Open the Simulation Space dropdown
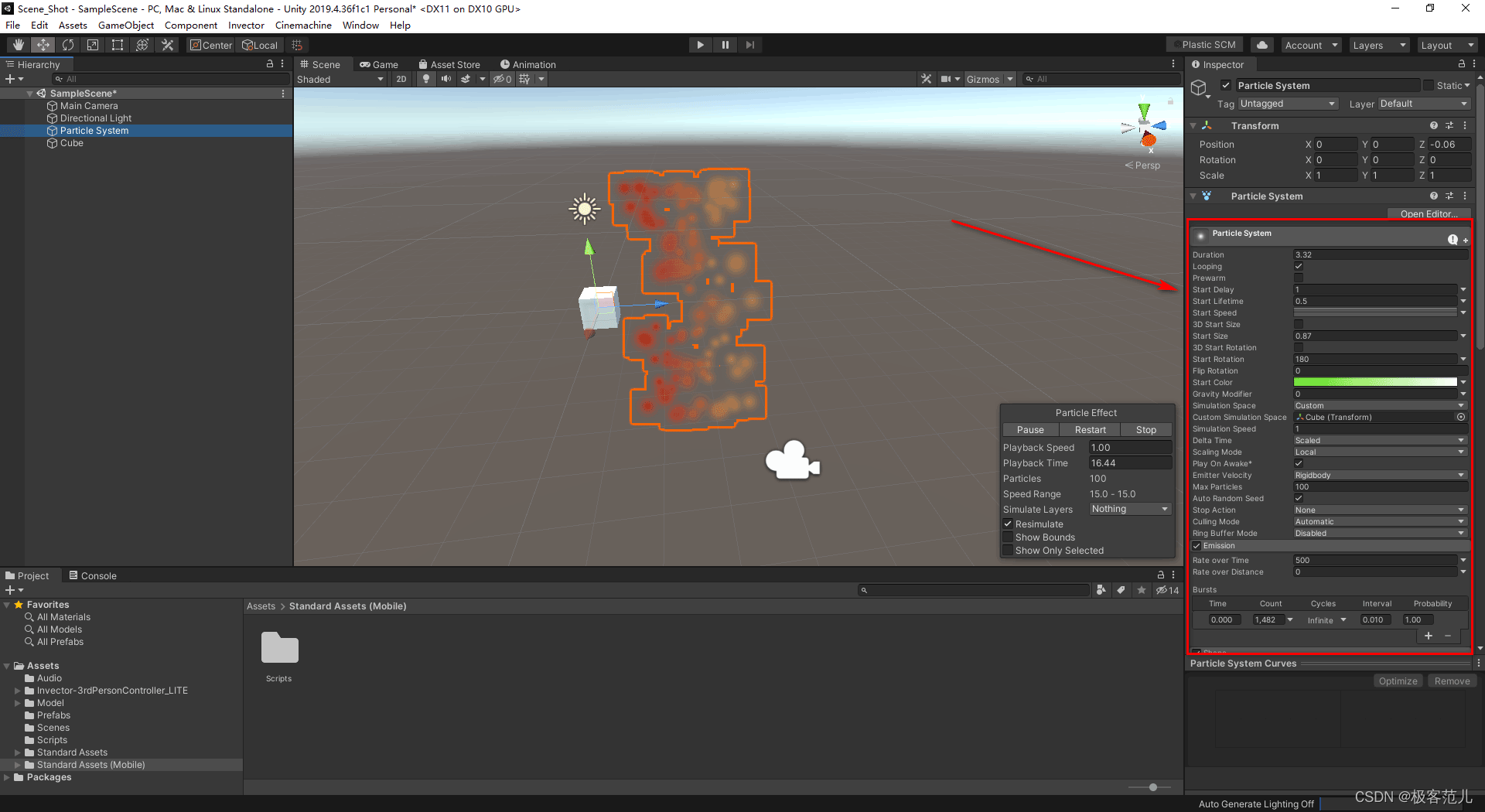Image resolution: width=1485 pixels, height=812 pixels. pos(1380,405)
